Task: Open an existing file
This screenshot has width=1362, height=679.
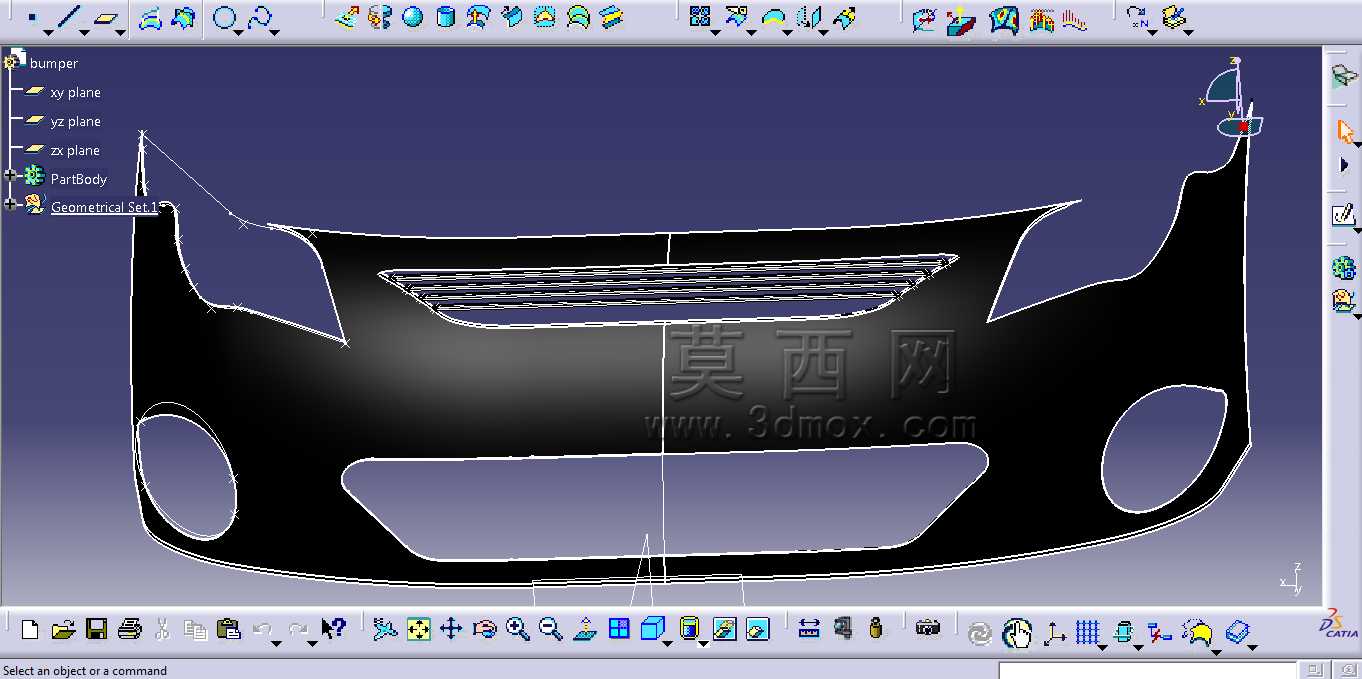Action: pyautogui.click(x=63, y=629)
